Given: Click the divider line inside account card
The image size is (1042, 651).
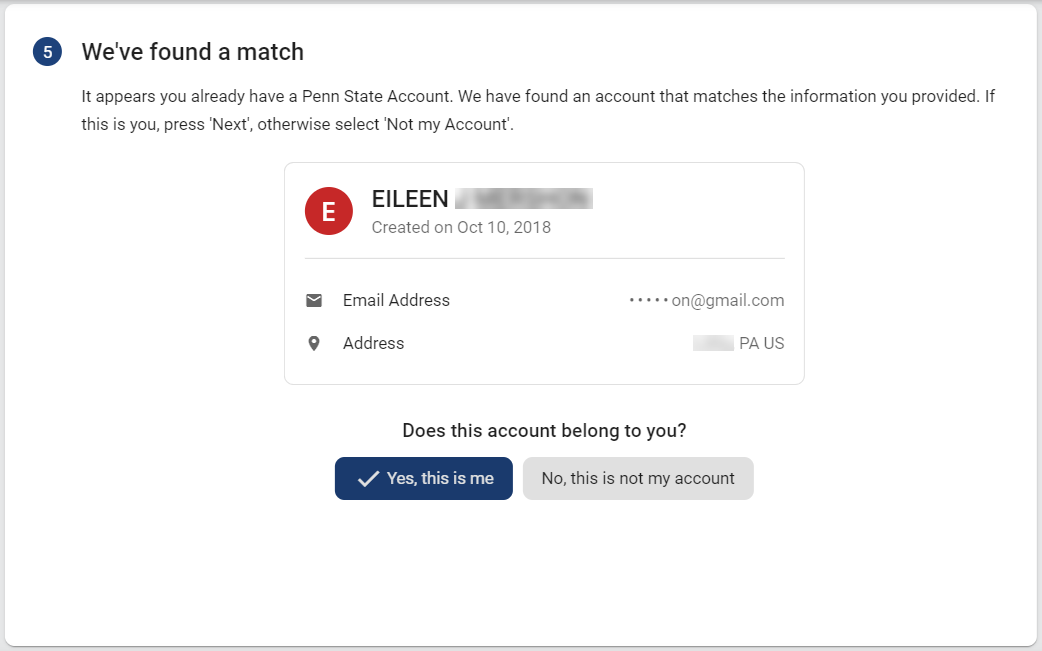Looking at the screenshot, I should (x=544, y=258).
